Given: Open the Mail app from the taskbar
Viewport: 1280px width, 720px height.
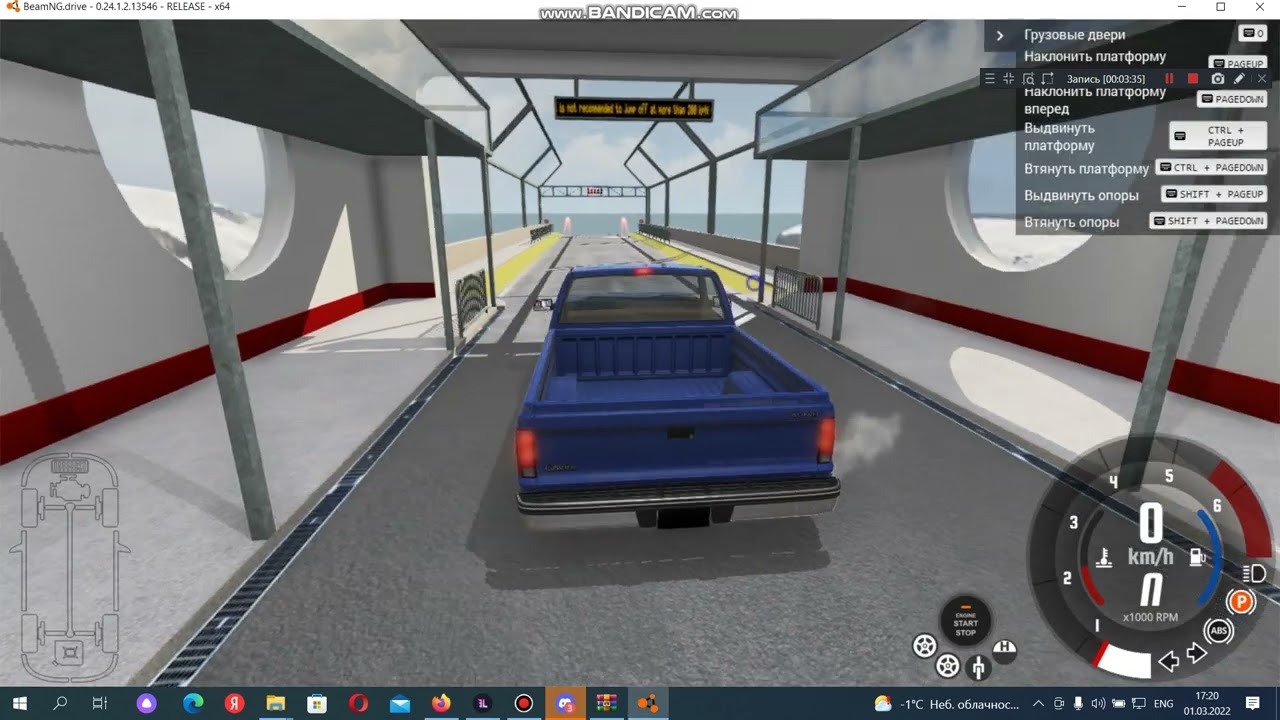Looking at the screenshot, I should [400, 703].
